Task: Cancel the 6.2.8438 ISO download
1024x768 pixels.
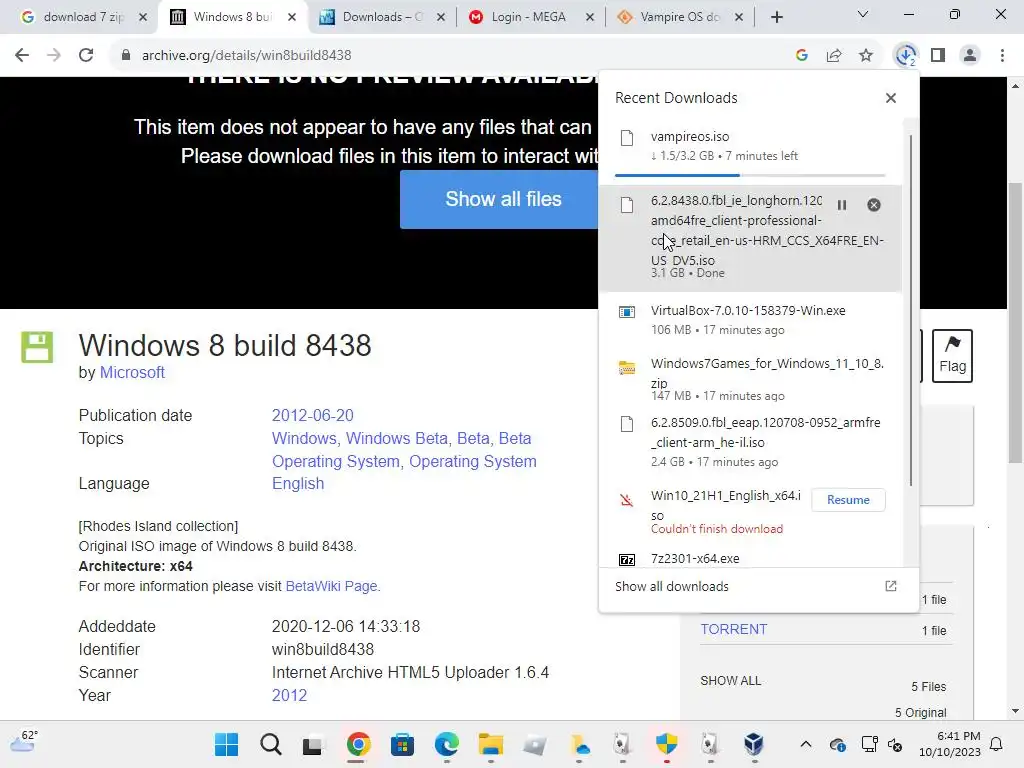Action: pyautogui.click(x=874, y=205)
